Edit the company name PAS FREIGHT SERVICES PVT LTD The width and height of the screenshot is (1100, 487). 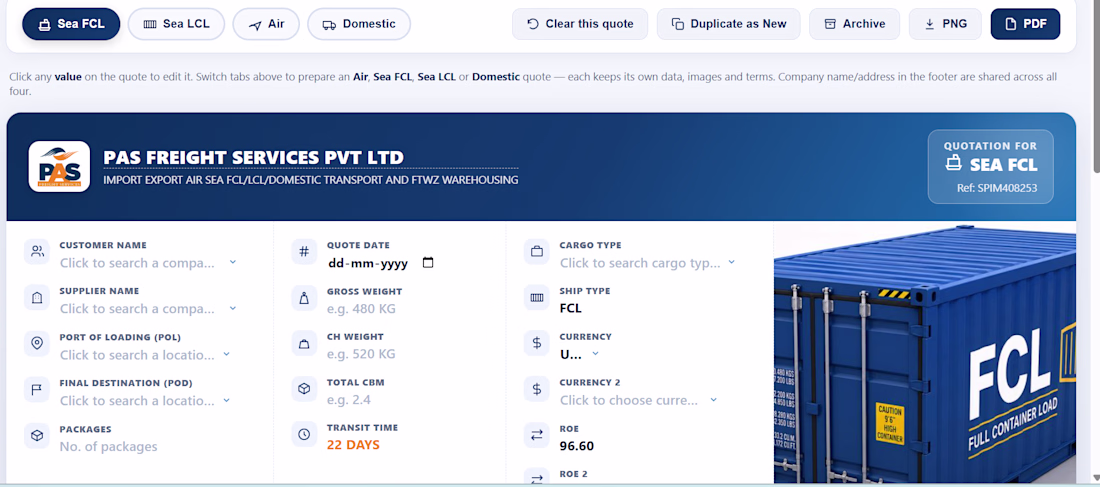tap(253, 157)
